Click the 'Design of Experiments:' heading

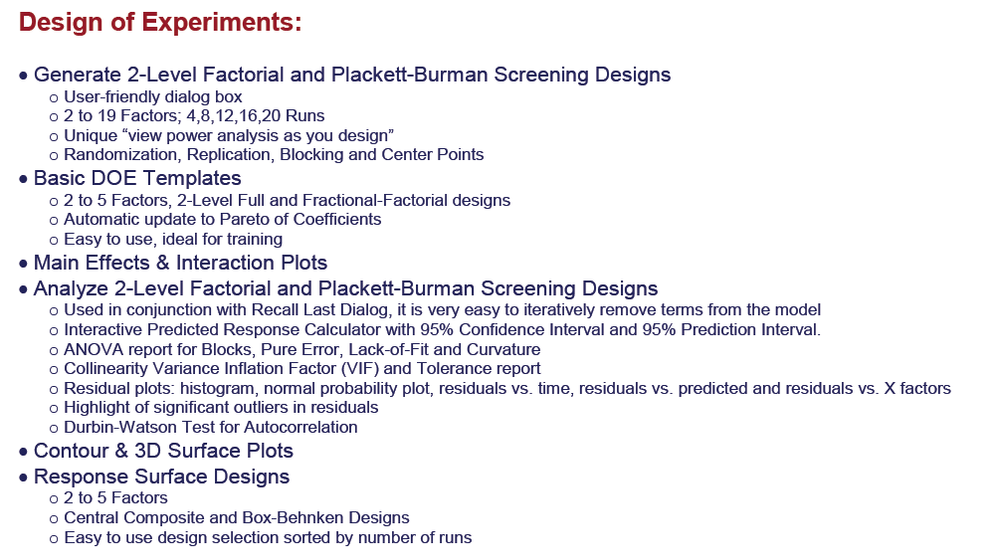tap(160, 22)
